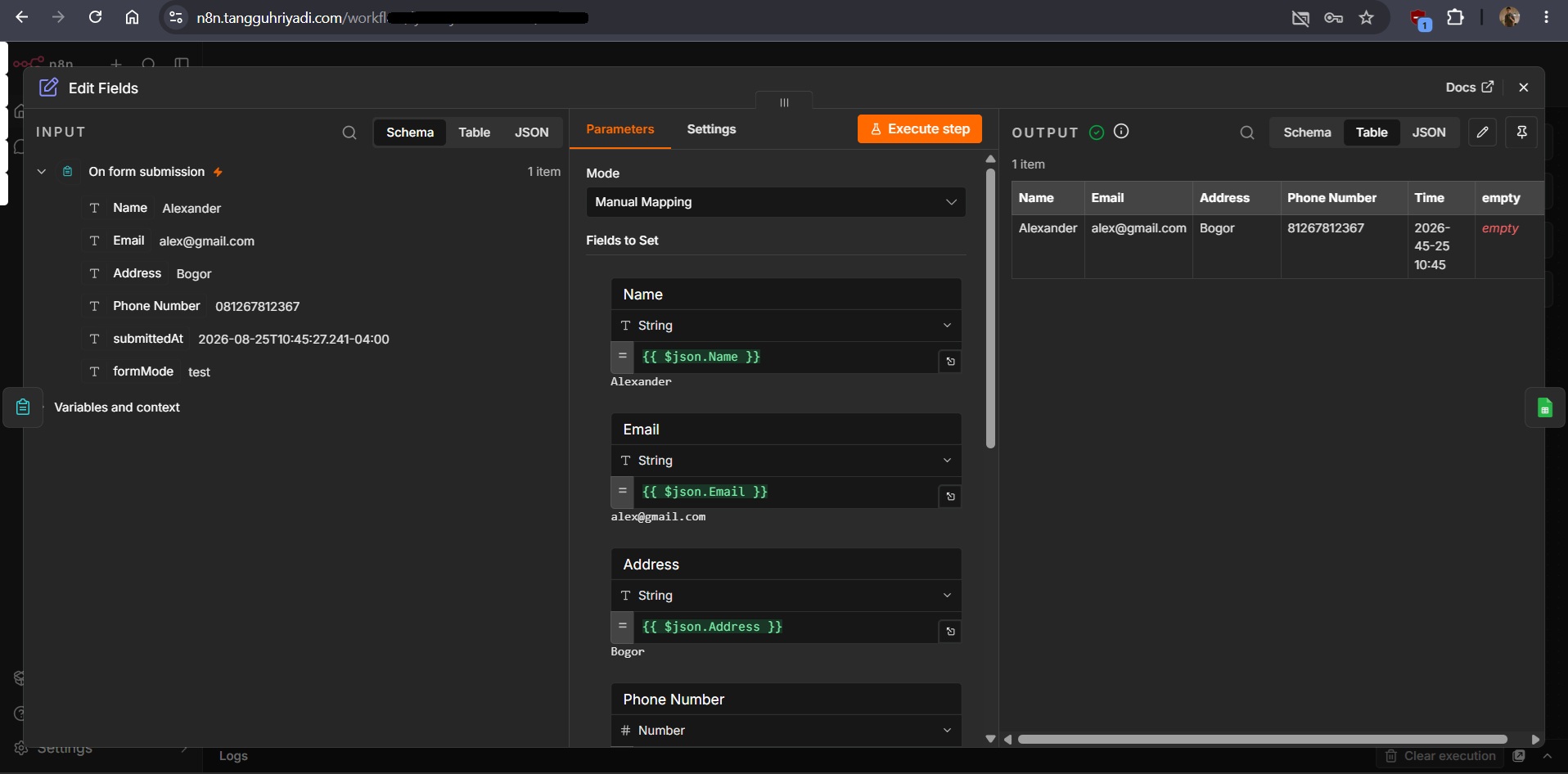
Task: Click the Execute step button
Action: pos(920,129)
